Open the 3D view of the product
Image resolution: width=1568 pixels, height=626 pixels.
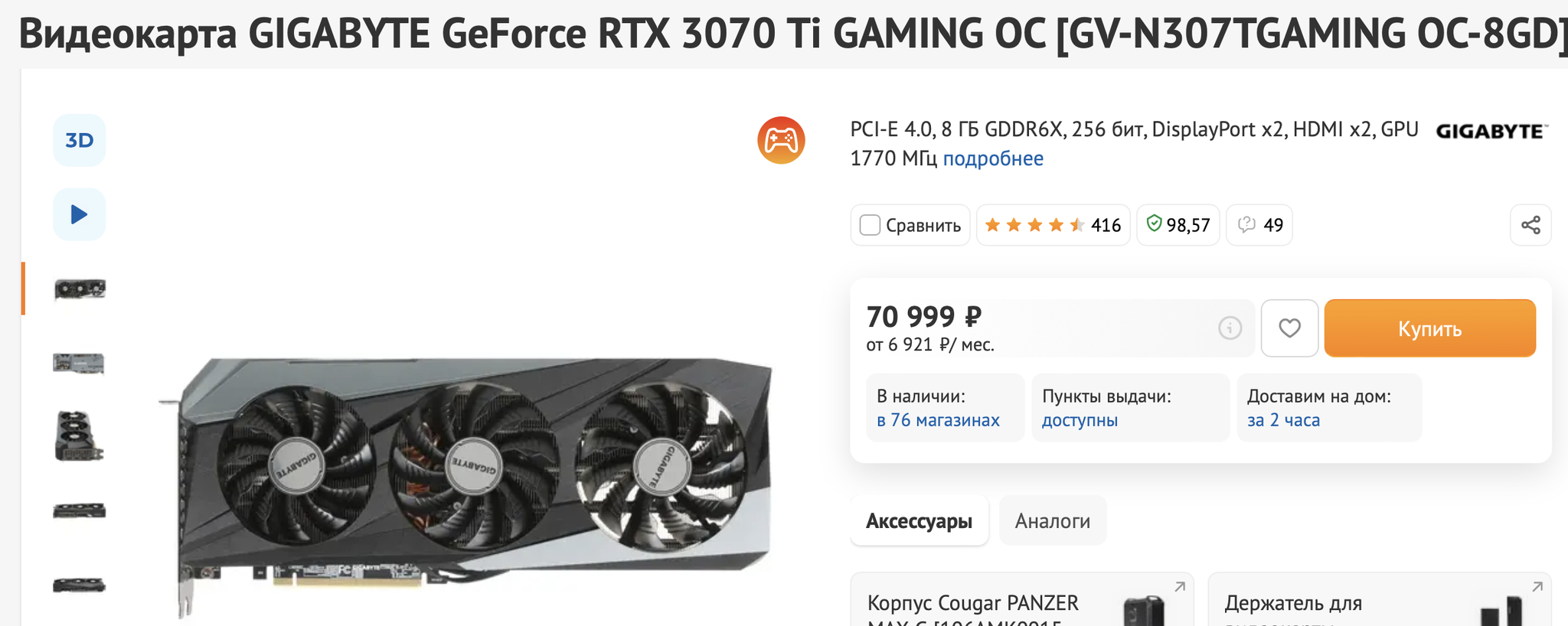[79, 140]
